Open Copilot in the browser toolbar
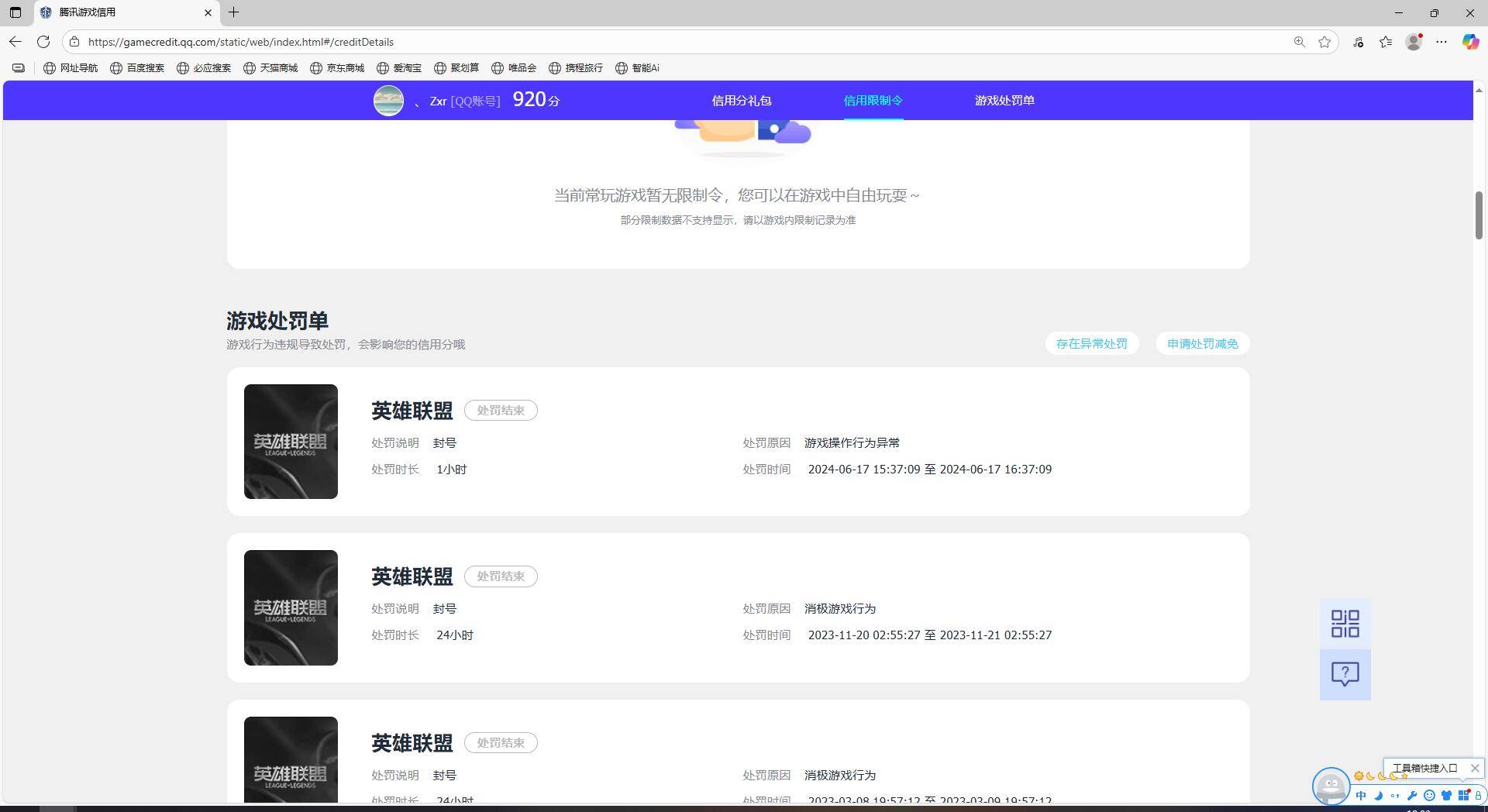This screenshot has height=812, width=1488. point(1470,42)
